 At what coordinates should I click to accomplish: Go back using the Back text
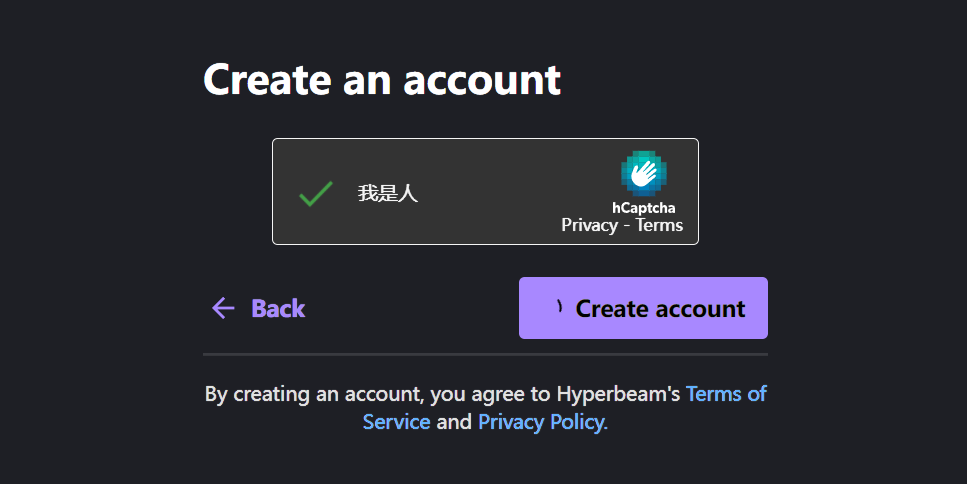click(x=278, y=308)
